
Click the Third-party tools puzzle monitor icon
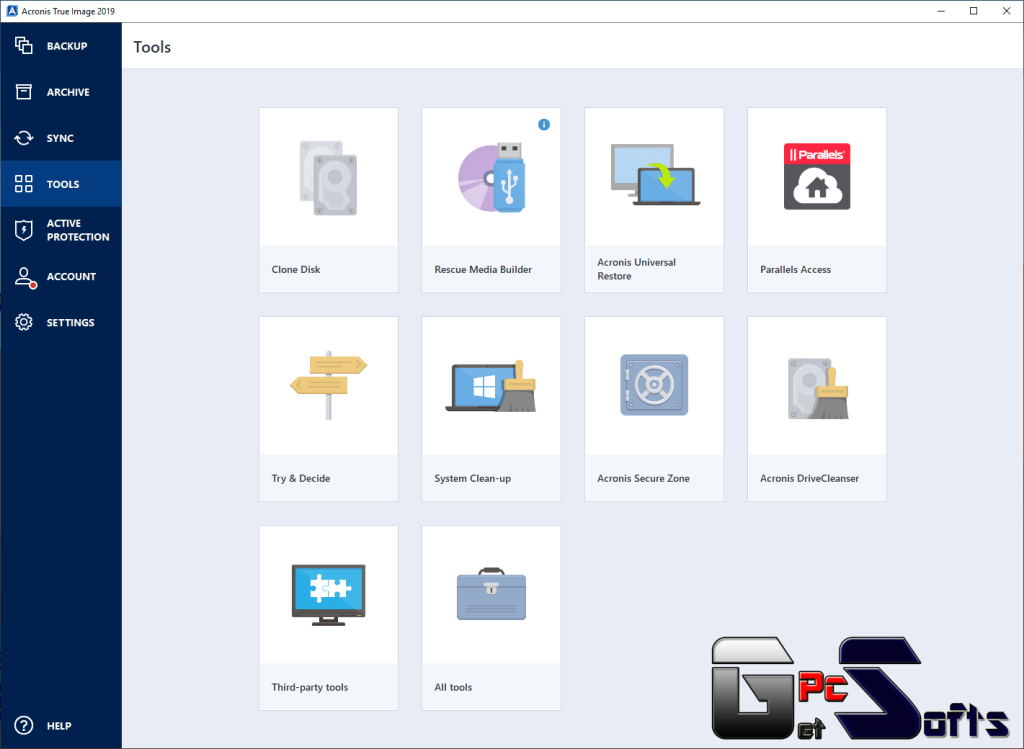(x=328, y=595)
